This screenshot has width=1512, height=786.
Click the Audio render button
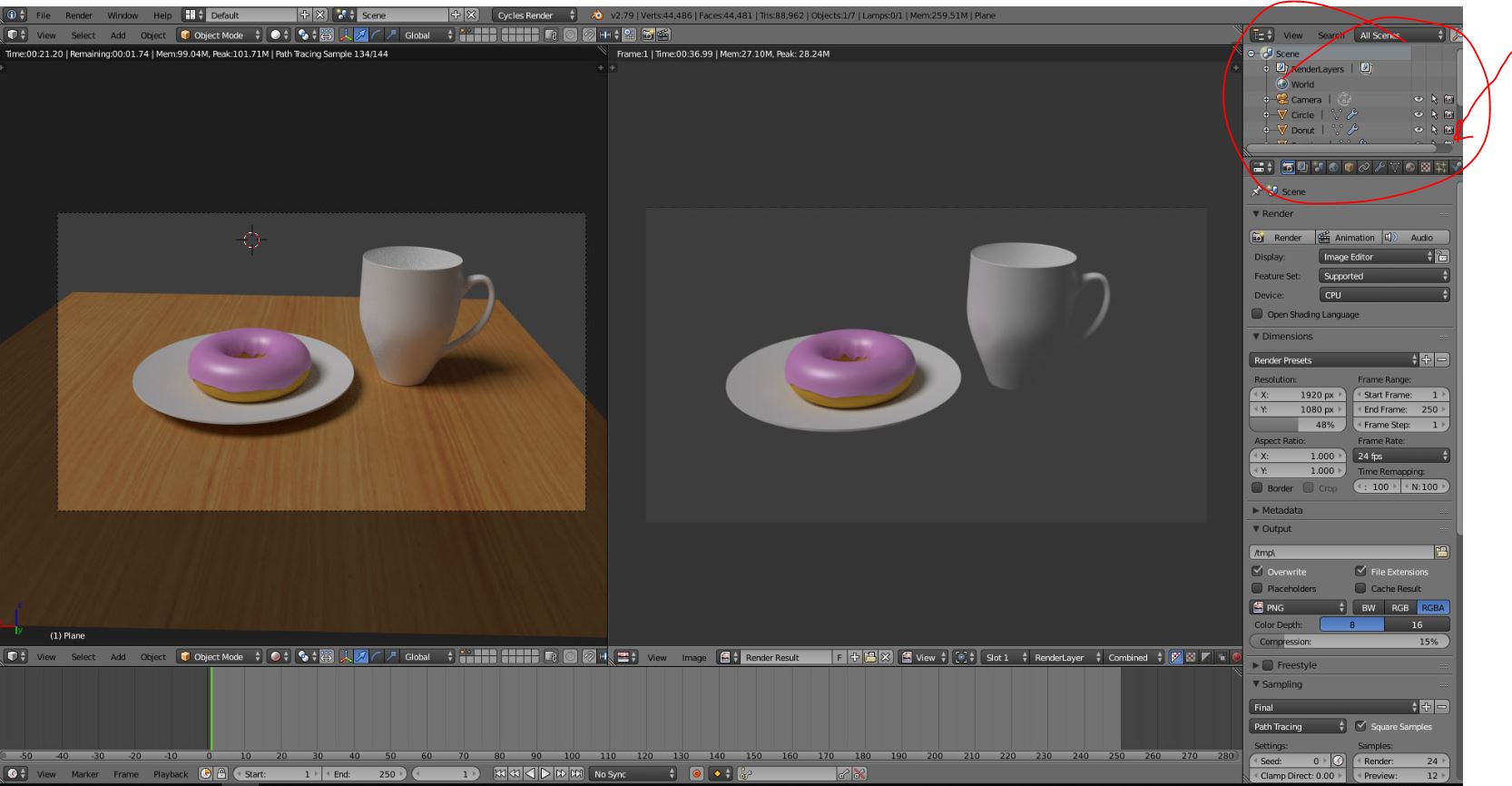pos(1416,238)
